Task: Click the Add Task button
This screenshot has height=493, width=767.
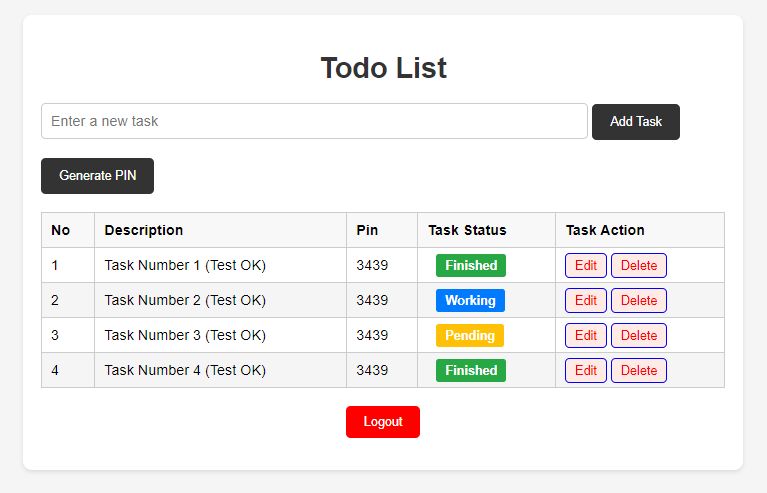Action: [635, 122]
